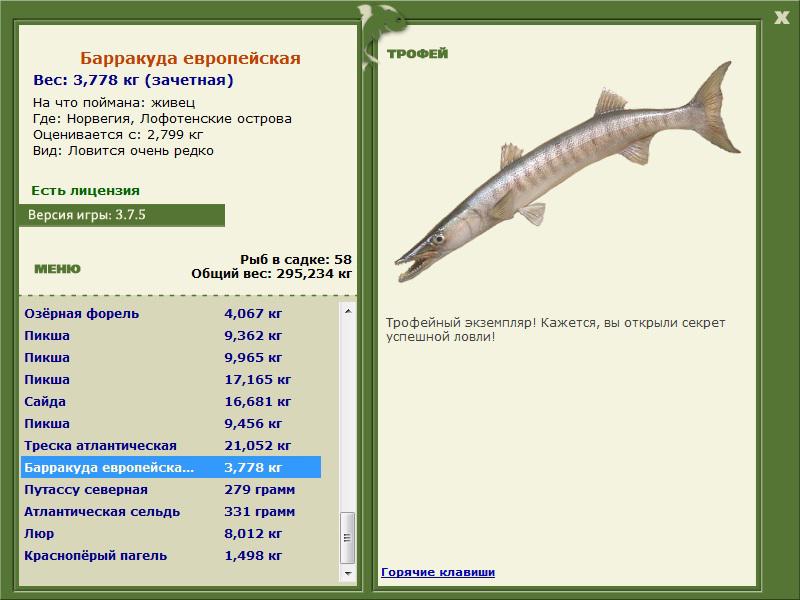The height and width of the screenshot is (600, 800).
Task: Click the Трофейный экземпляр description text
Action: click(555, 330)
